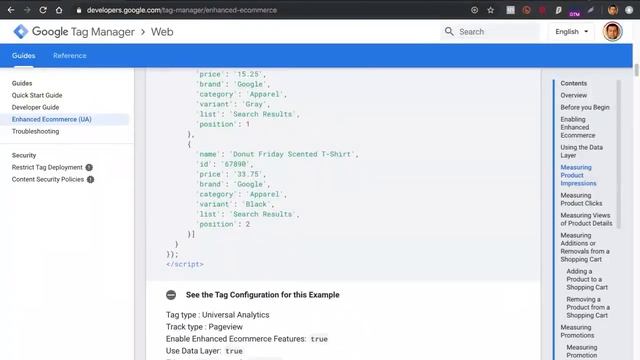Click the '</script>' closing tag text
This screenshot has width=640, height=360.
pyautogui.click(x=184, y=264)
